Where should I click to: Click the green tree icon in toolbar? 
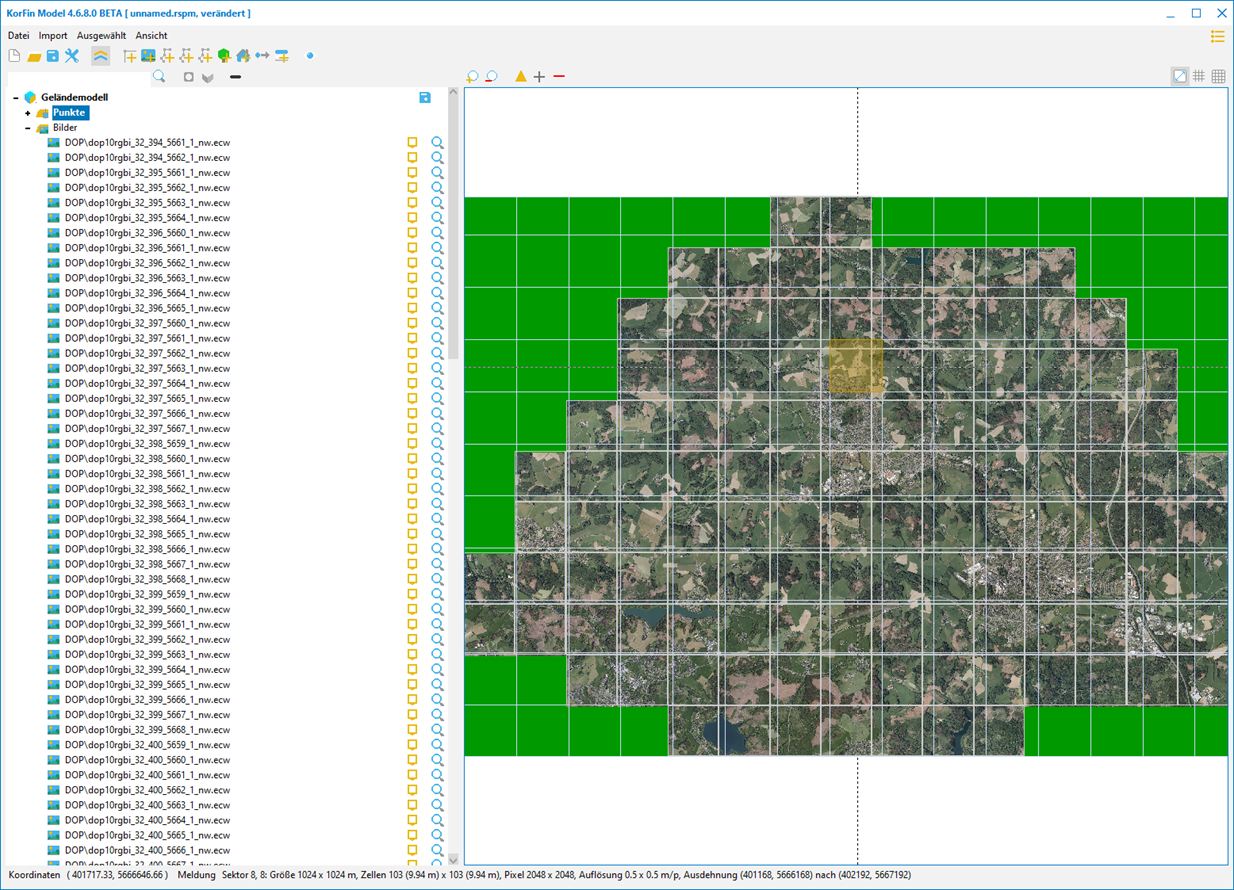tap(224, 56)
